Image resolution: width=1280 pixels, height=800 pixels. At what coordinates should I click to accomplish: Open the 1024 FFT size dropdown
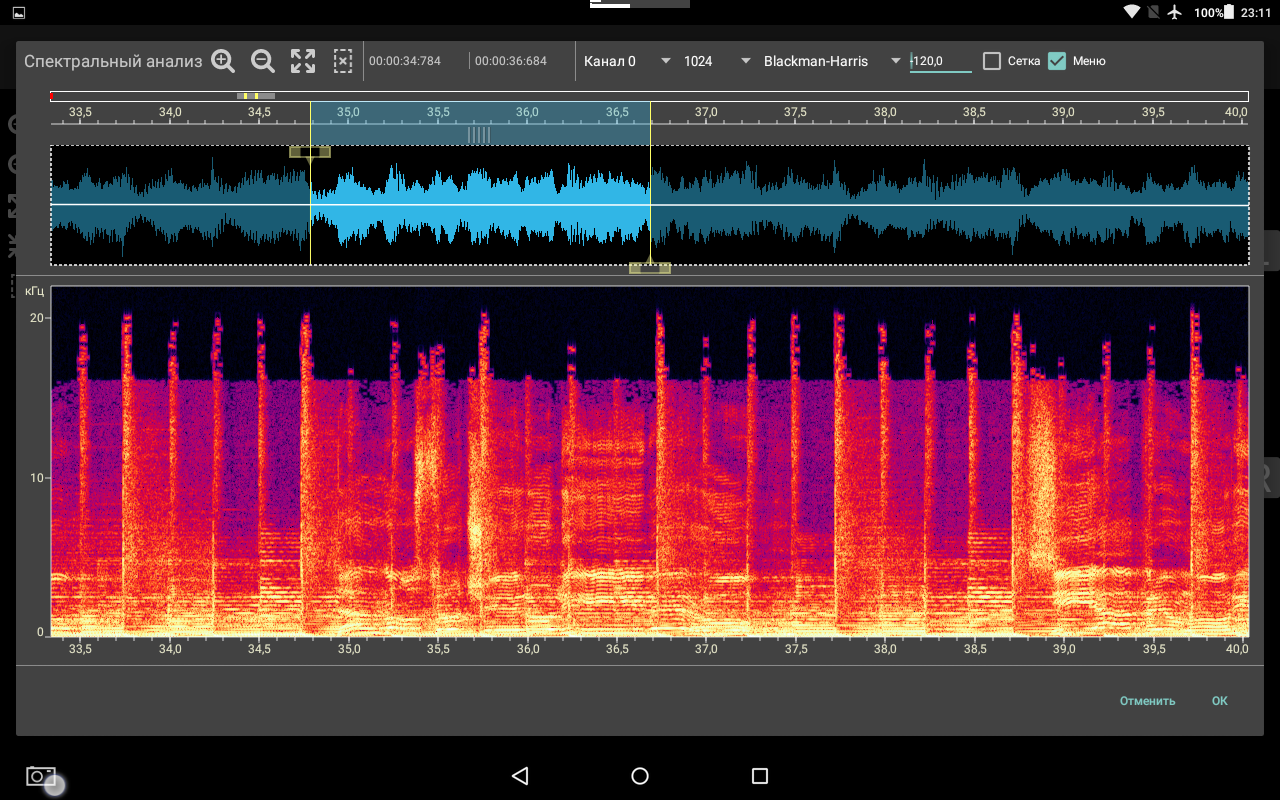[x=717, y=61]
